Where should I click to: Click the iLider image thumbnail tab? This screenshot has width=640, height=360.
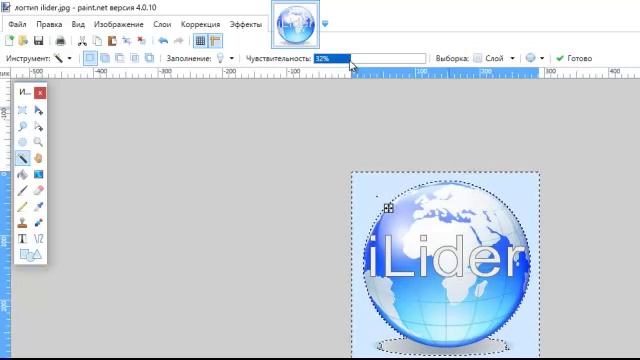pos(296,24)
